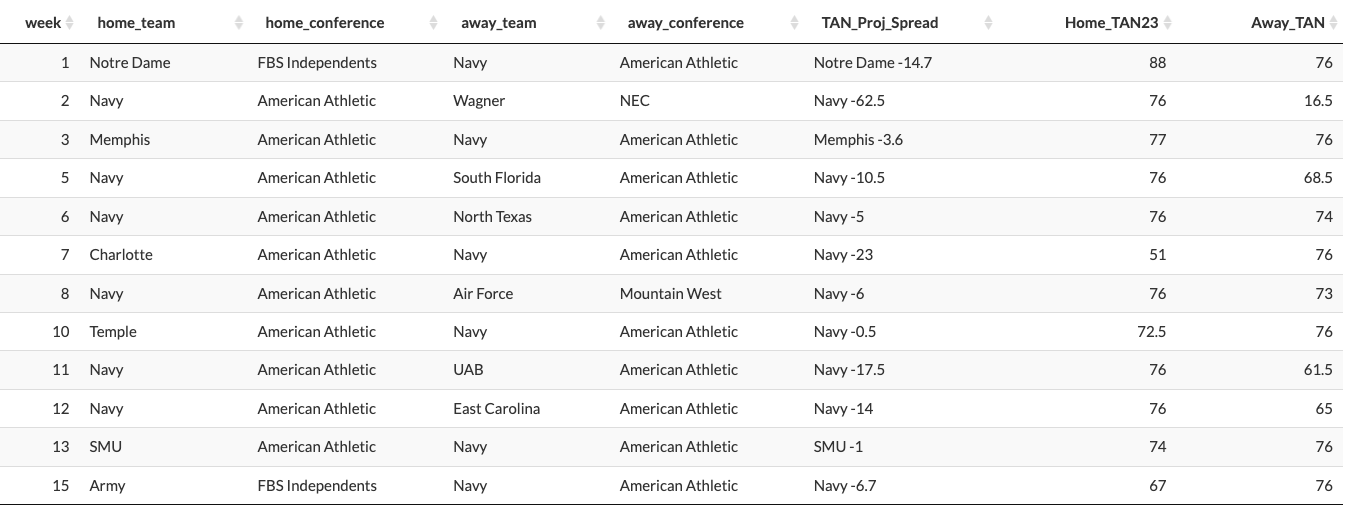
Task: Click the sort arrows beside week header
Action: 70,23
